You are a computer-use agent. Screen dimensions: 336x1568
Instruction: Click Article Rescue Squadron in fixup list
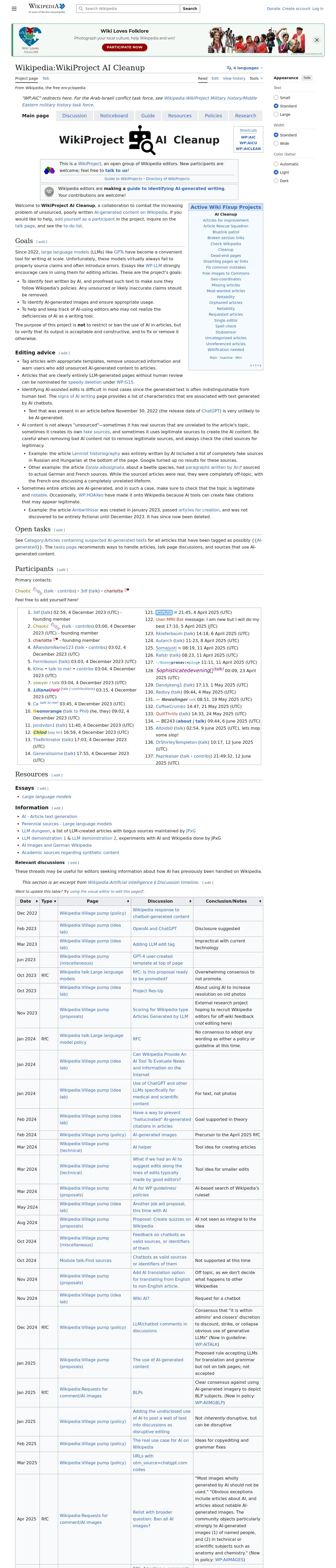point(226,226)
